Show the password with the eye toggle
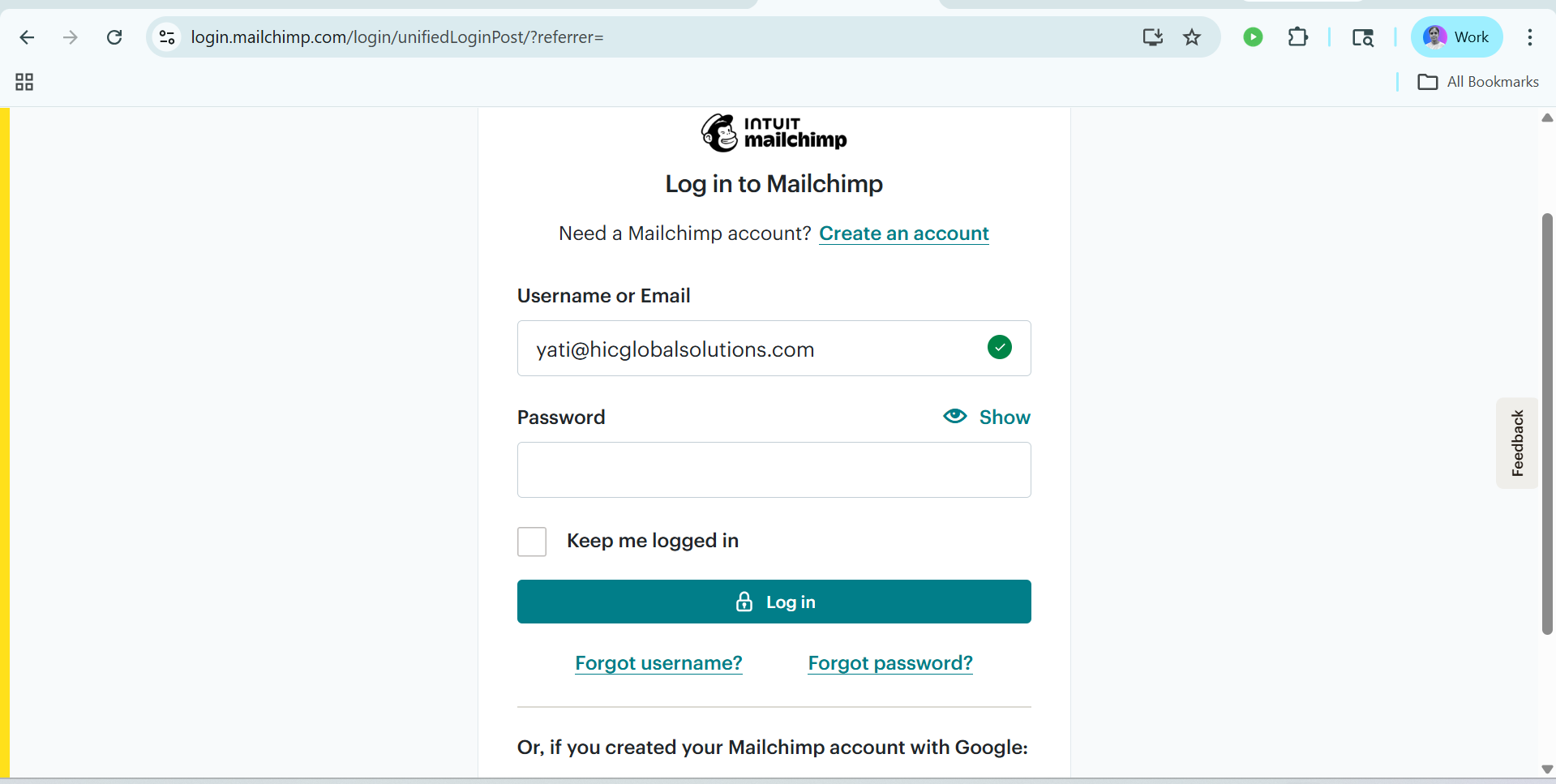This screenshot has height=784, width=1556. tap(987, 417)
